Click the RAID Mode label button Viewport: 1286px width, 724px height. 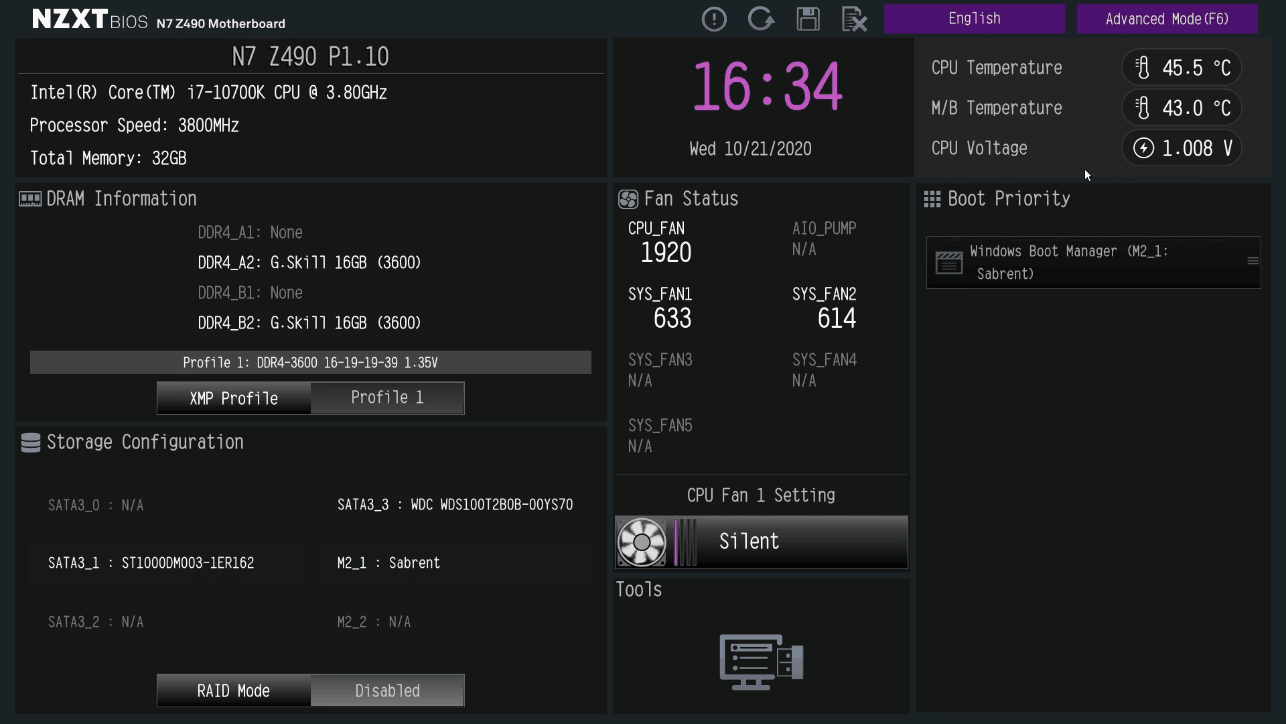tap(234, 691)
